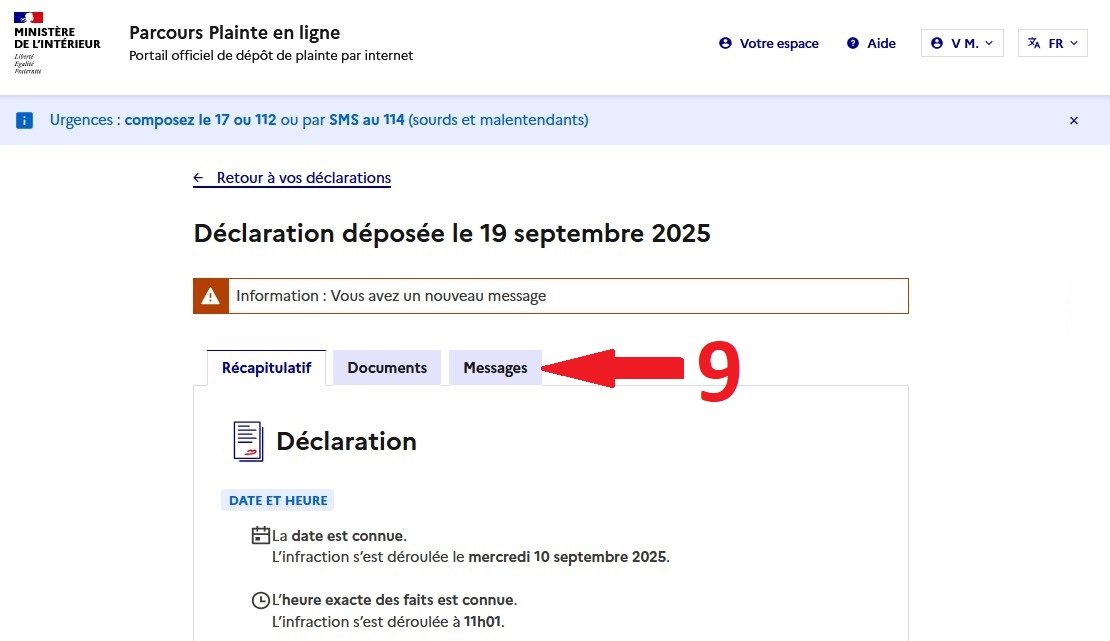Click the user icon inside the V M. button
This screenshot has height=641, width=1110.
936,43
